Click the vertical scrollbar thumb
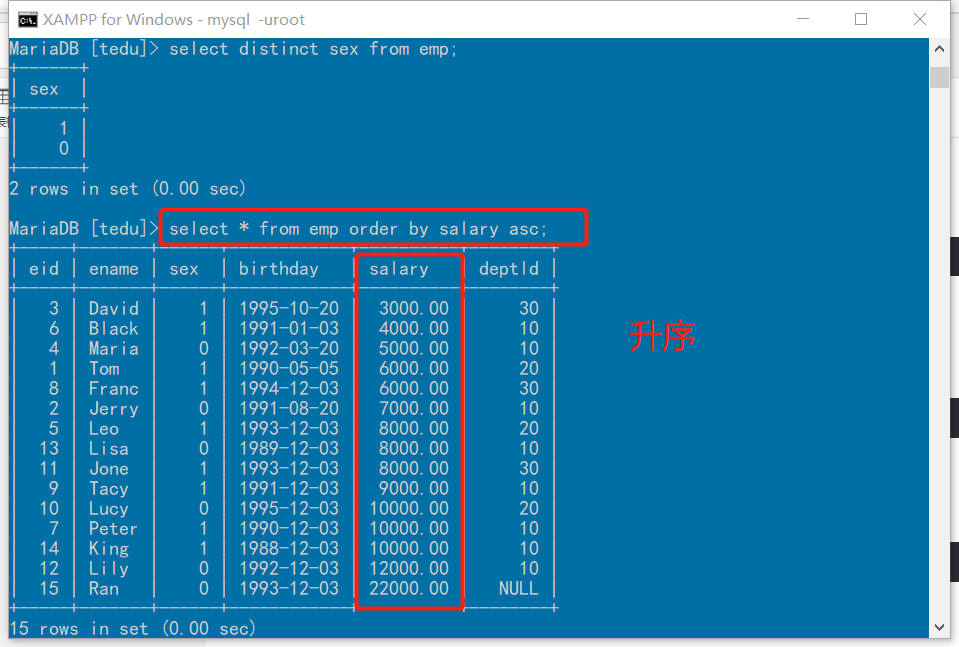This screenshot has width=959, height=647. 939,77
